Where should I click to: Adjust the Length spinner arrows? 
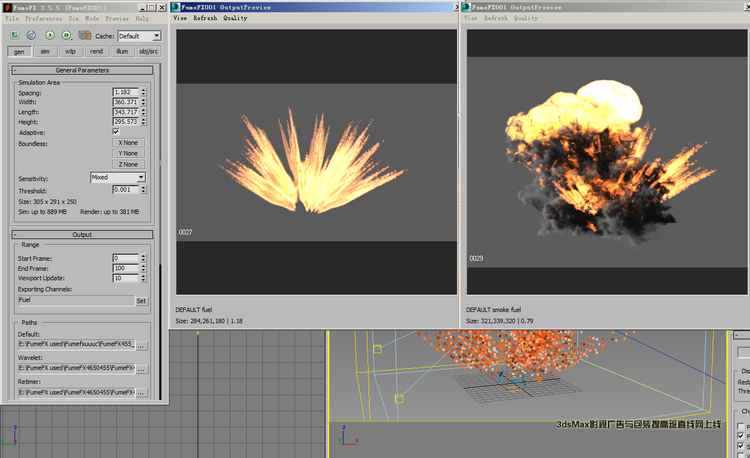(x=143, y=112)
